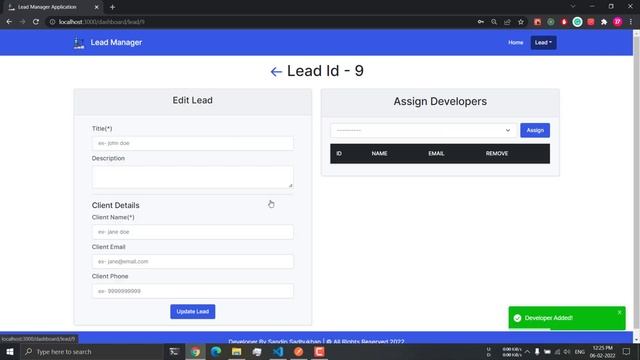The height and width of the screenshot is (360, 640).
Task: Open a new browser tab
Action: (x=112, y=7)
